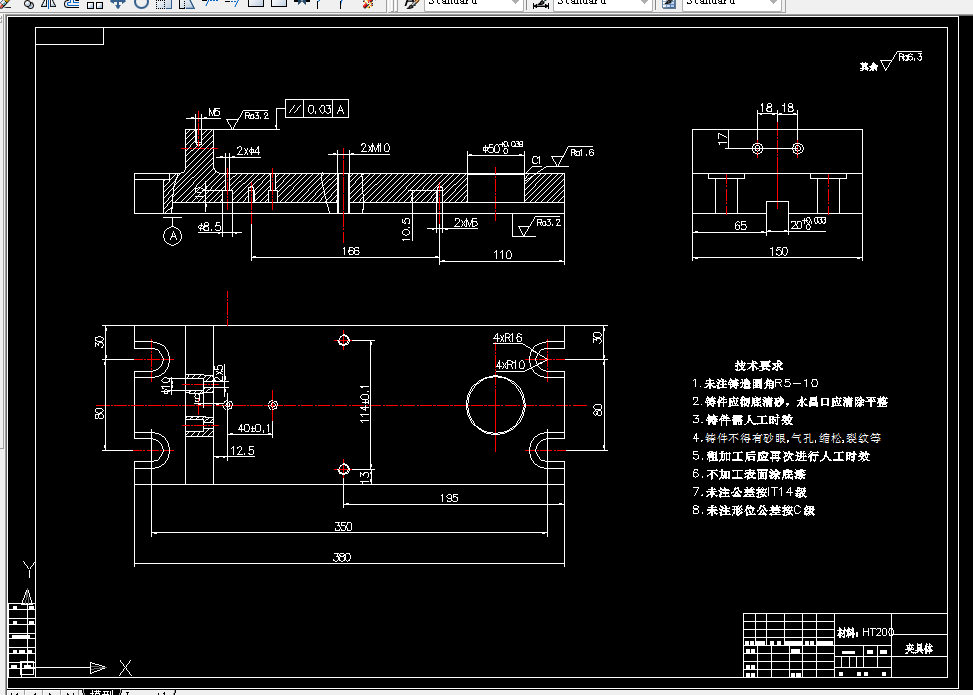
Task: Open the Text Style manager brush icon
Action: 412,3
